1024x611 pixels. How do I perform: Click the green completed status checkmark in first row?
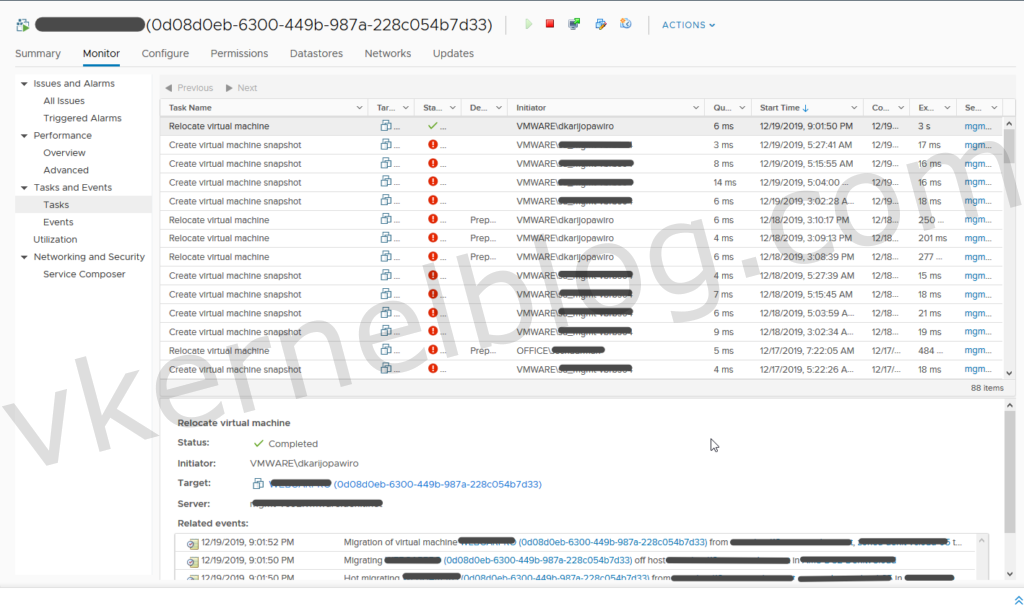point(432,126)
